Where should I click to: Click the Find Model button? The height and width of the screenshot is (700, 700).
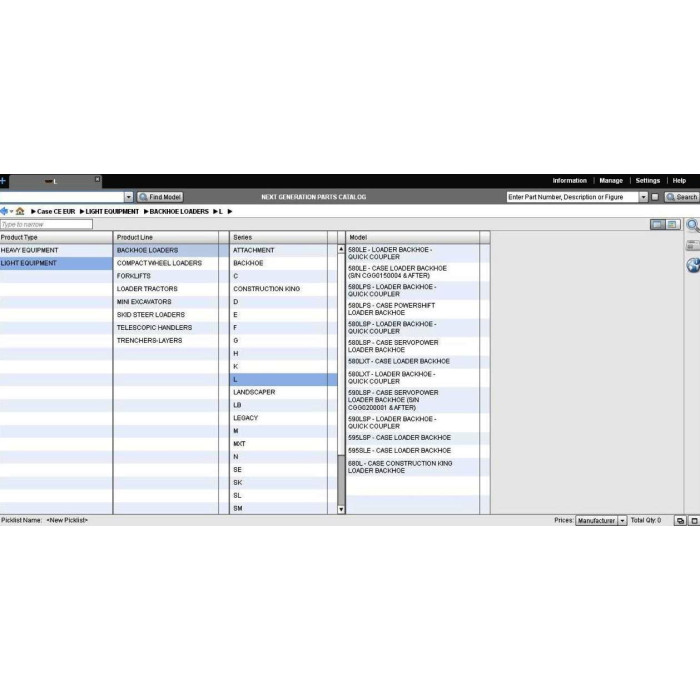click(x=160, y=197)
